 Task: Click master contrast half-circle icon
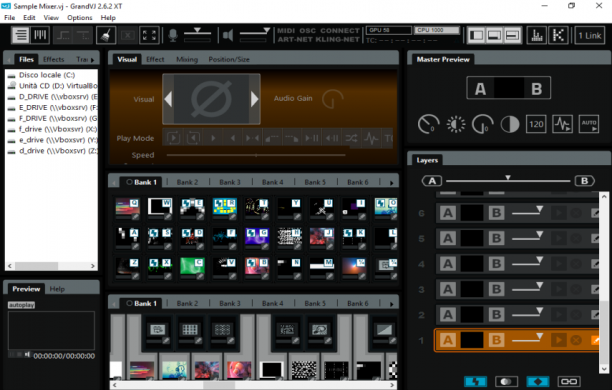pos(509,124)
